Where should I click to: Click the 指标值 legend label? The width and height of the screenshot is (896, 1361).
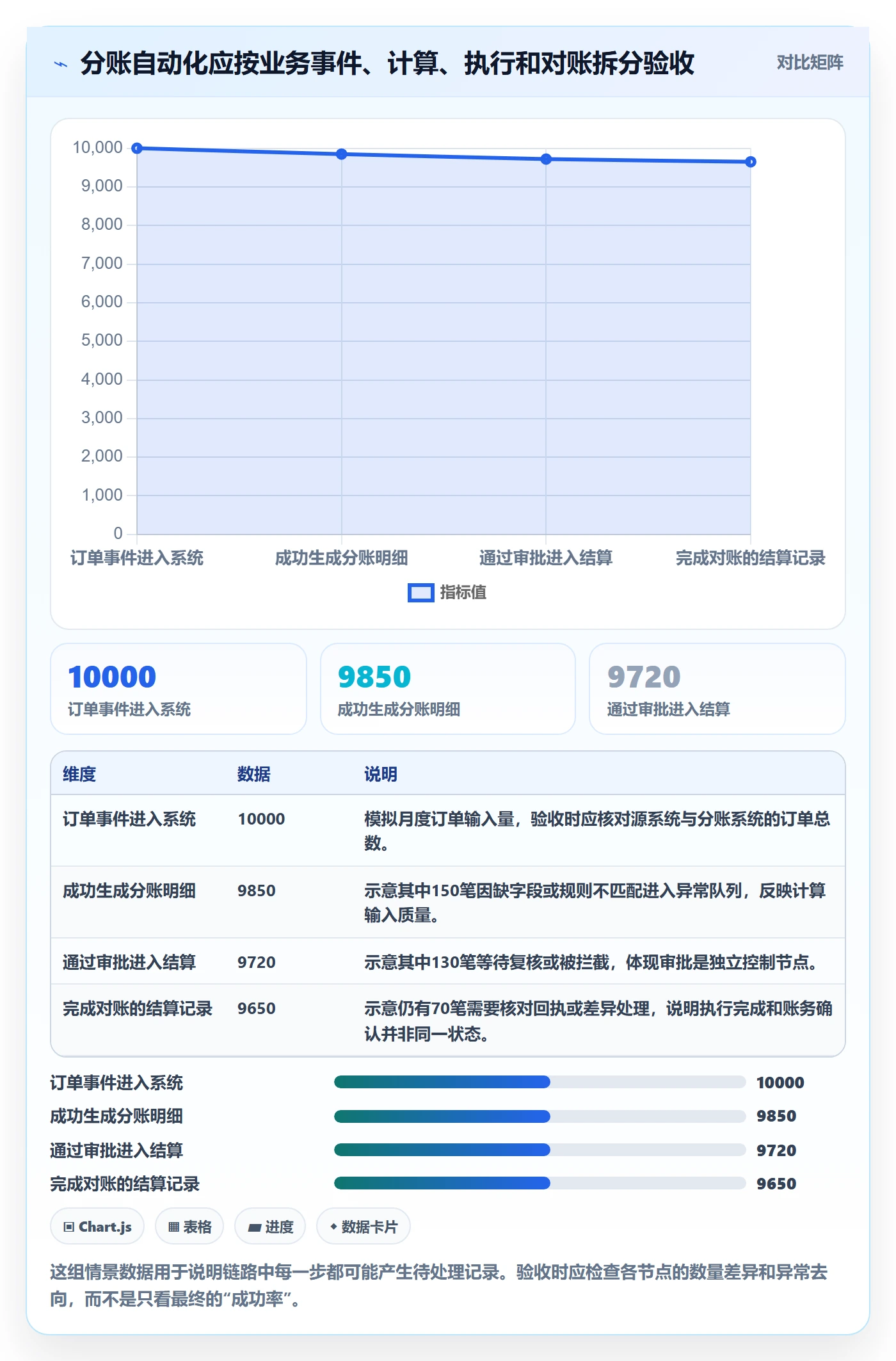[463, 593]
